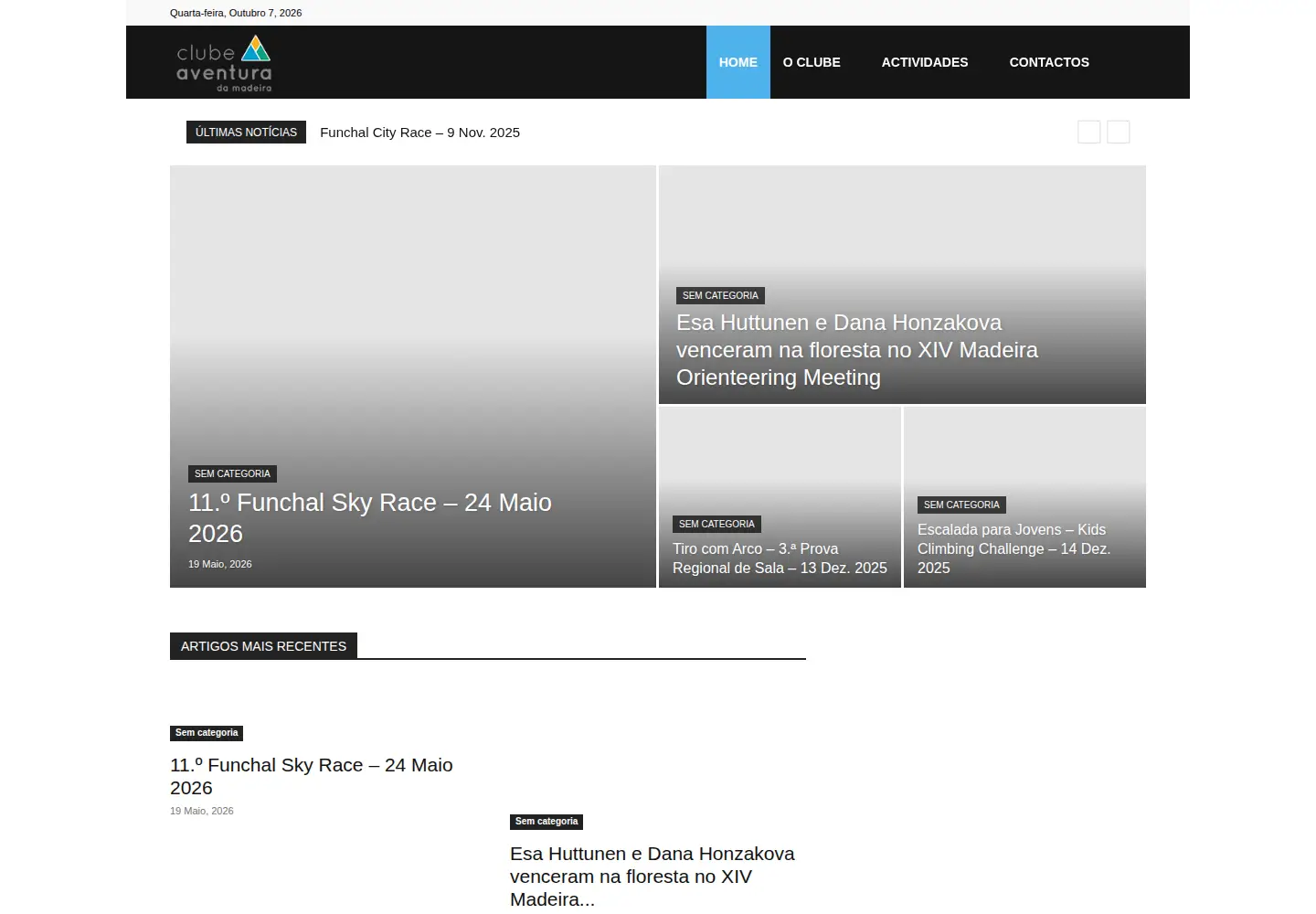1316x914 pixels.
Task: Open Escalada para Jovens Kids Climbing article
Action: tap(1014, 548)
